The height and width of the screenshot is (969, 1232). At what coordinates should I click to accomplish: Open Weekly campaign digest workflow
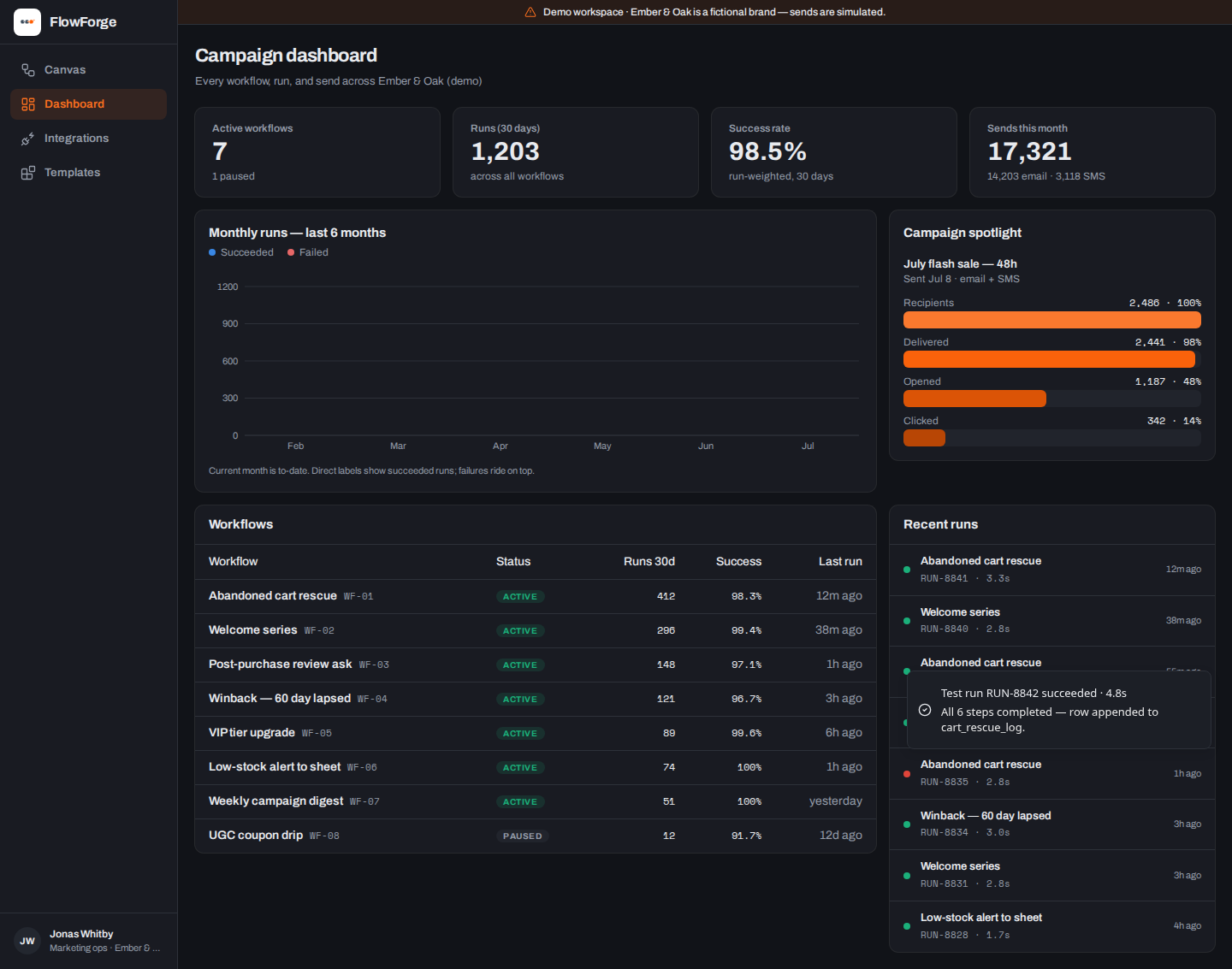(x=536, y=801)
